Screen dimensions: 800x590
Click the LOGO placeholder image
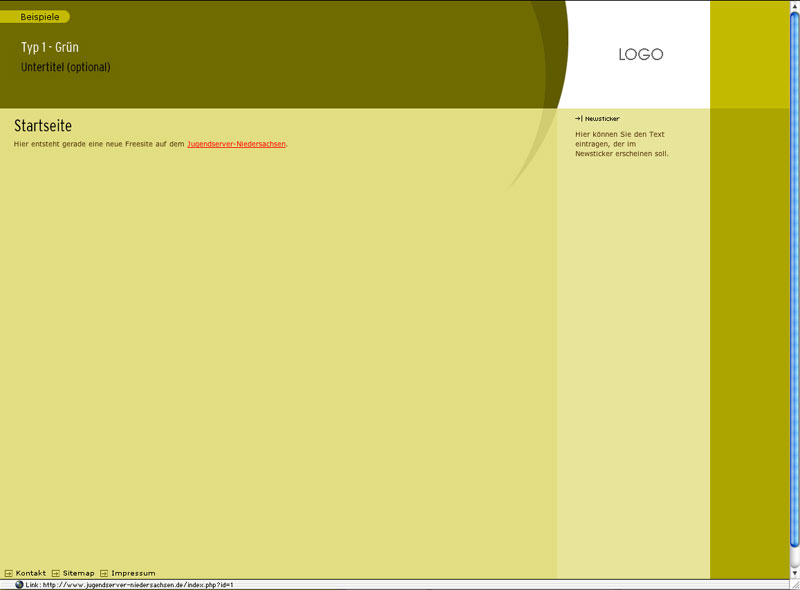pos(640,55)
